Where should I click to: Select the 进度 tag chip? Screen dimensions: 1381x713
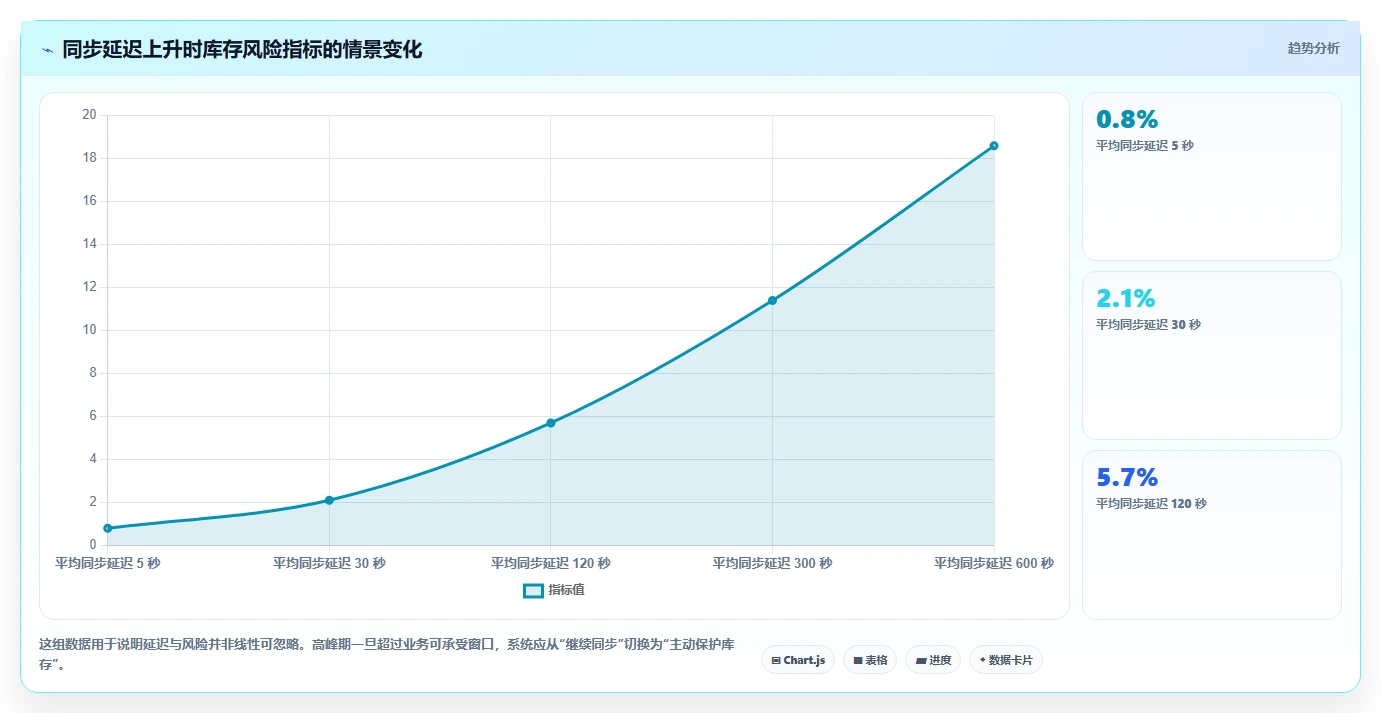[x=933, y=660]
